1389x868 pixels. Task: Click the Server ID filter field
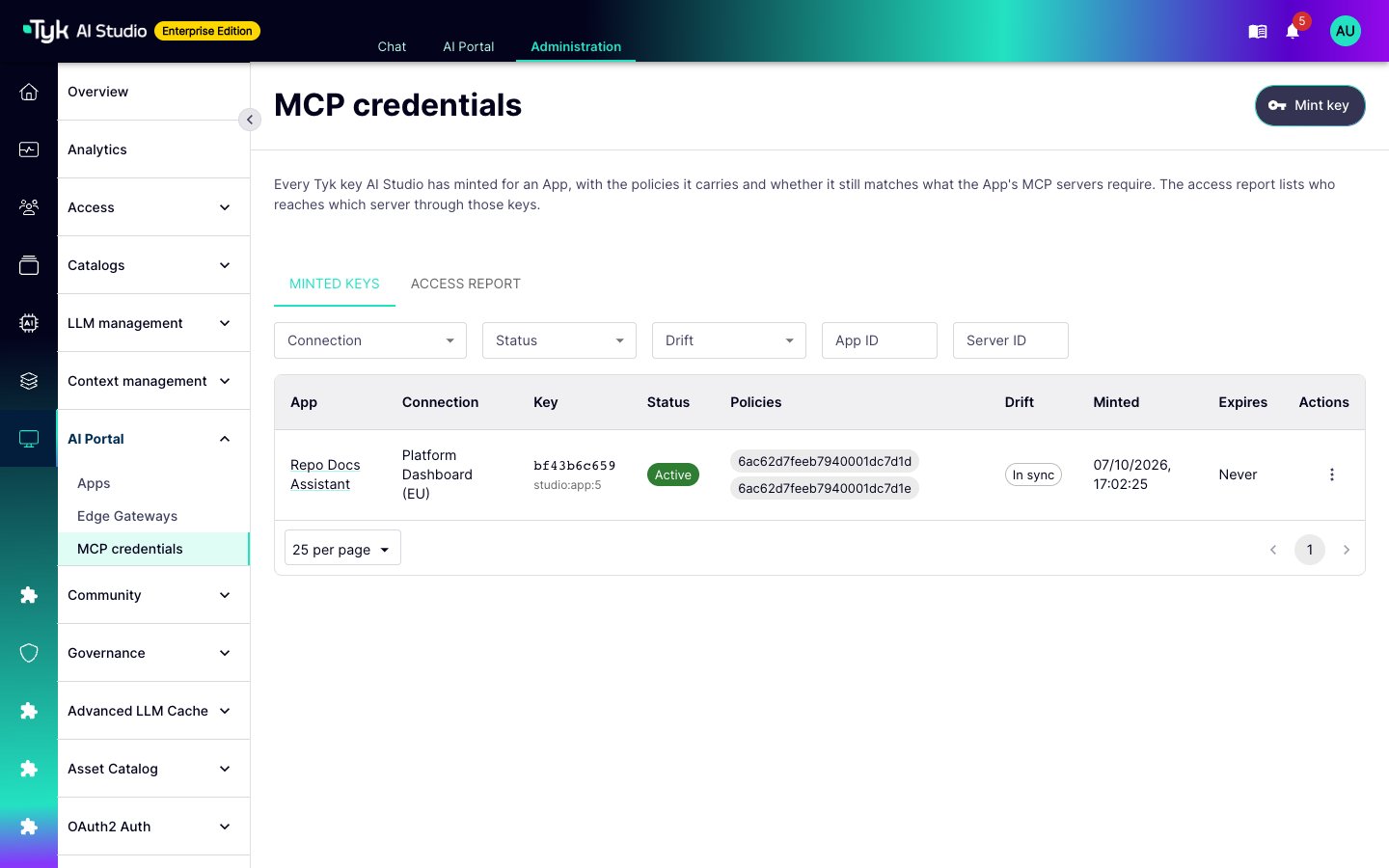[1011, 340]
